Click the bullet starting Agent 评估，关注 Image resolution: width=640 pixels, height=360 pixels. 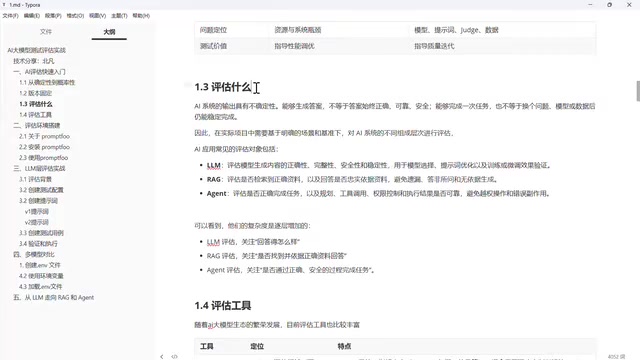click(291, 270)
